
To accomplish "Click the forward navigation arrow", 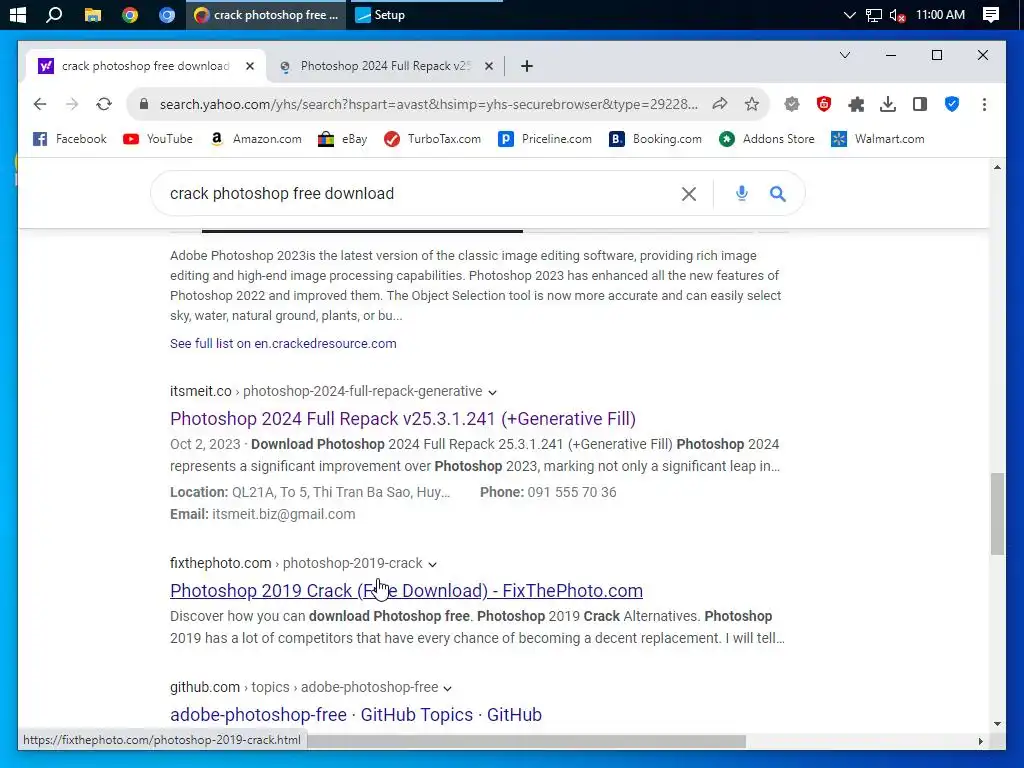I will (x=72, y=104).
